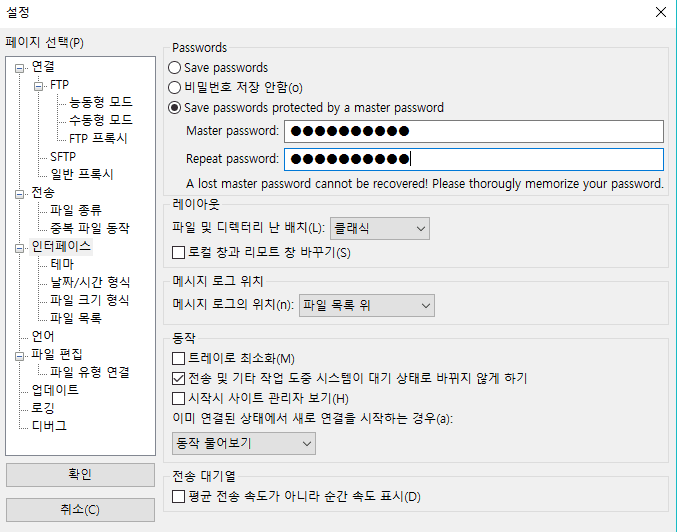The width and height of the screenshot is (677, 532).
Task: Enable 순간 속도 표시 checkbox
Action: click(178, 497)
